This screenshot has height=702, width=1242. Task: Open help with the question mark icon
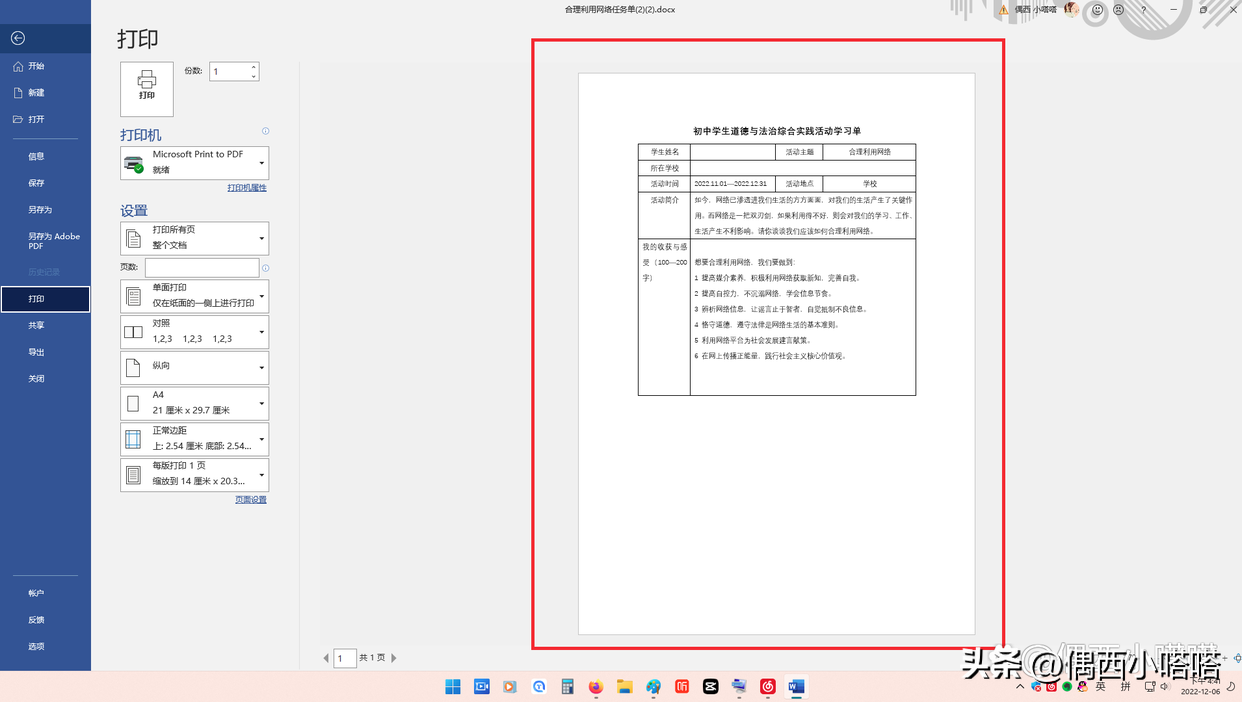click(x=1144, y=9)
